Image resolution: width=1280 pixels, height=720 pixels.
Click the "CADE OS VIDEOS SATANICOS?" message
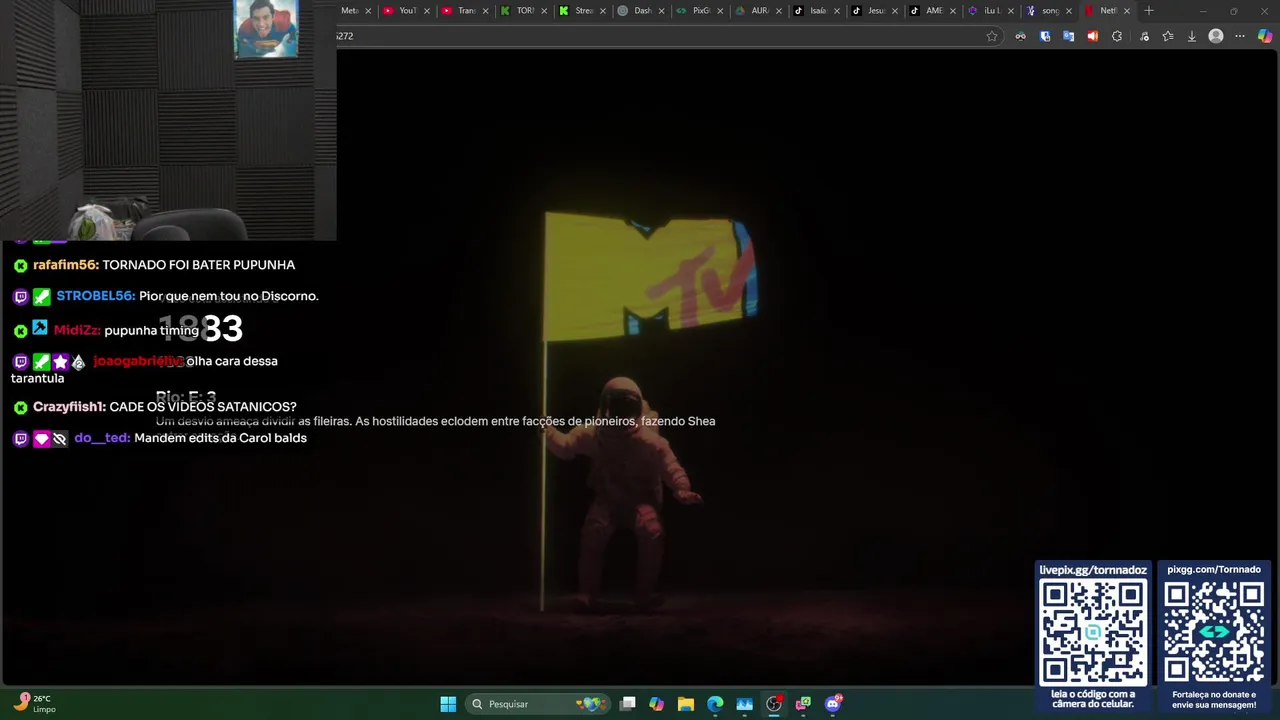[x=203, y=407]
